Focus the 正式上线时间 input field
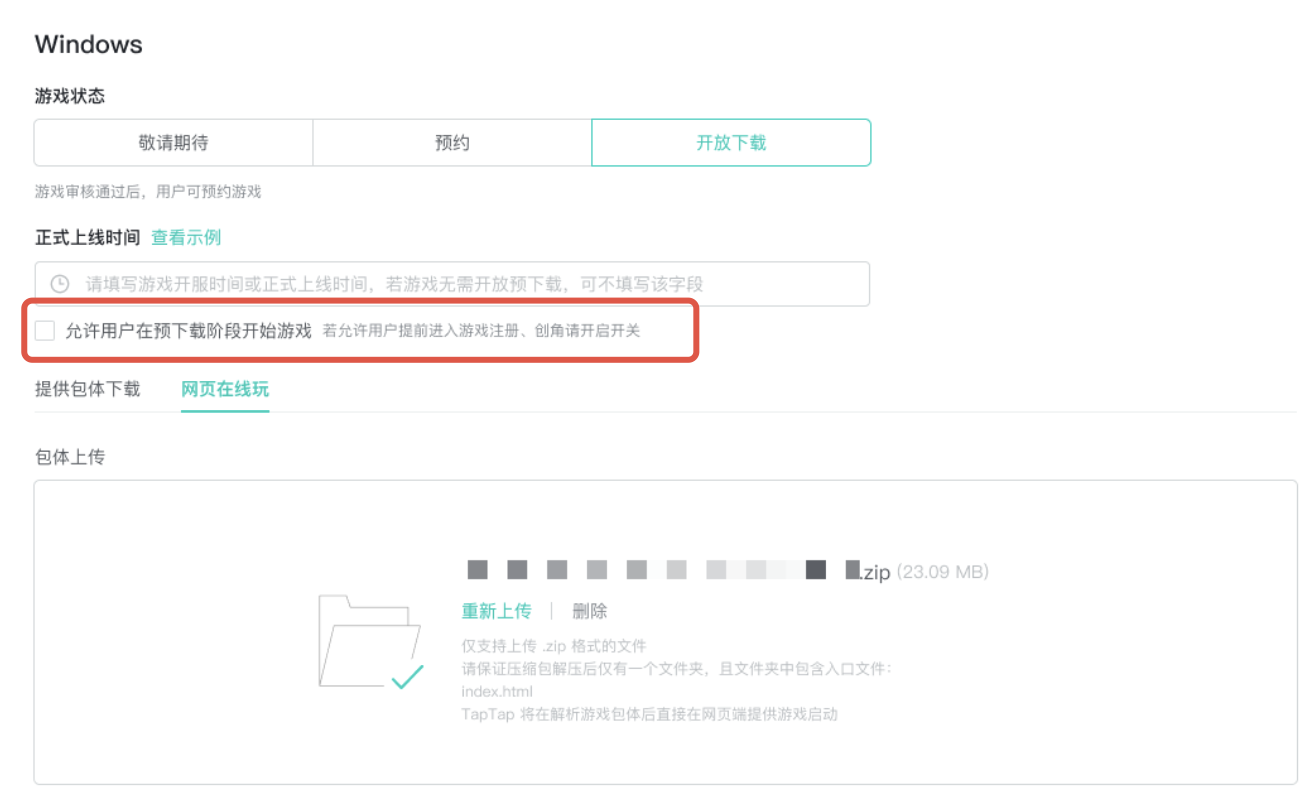Image resolution: width=1306 pixels, height=802 pixels. coord(470,284)
